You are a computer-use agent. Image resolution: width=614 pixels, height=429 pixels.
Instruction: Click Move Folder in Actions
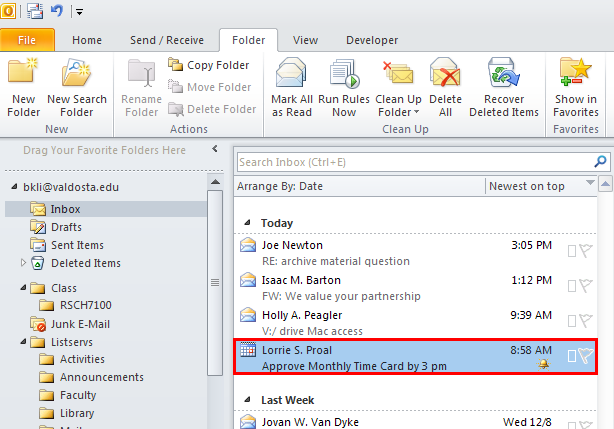point(209,87)
